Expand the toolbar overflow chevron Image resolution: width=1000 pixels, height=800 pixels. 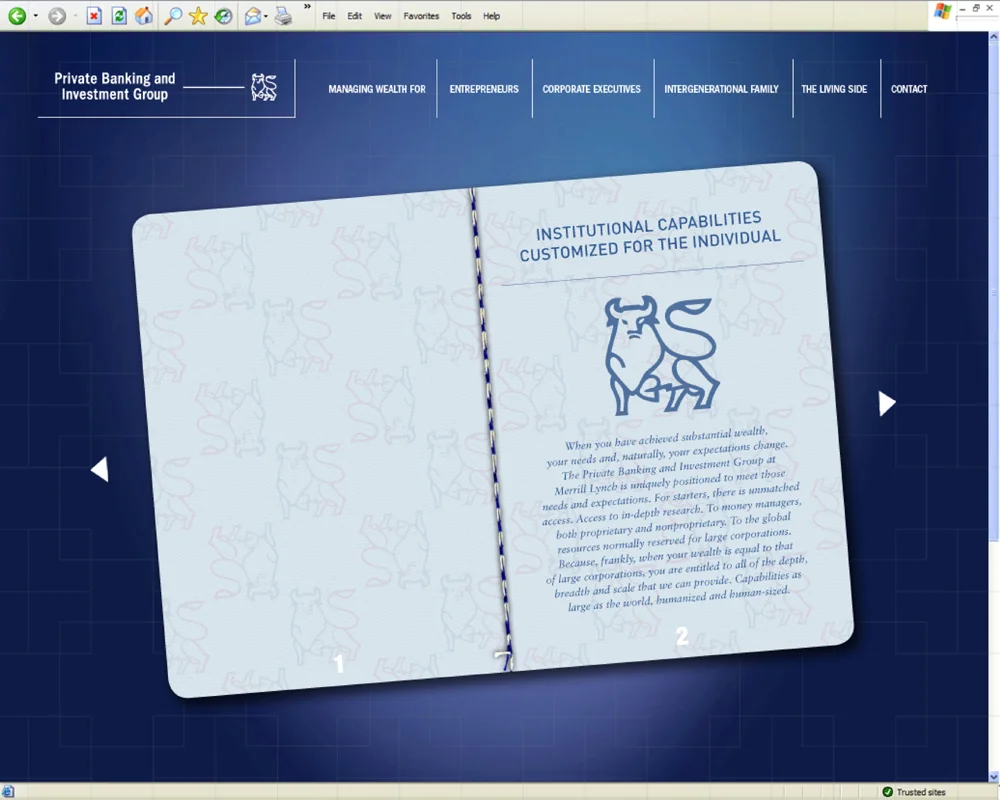pyautogui.click(x=307, y=6)
